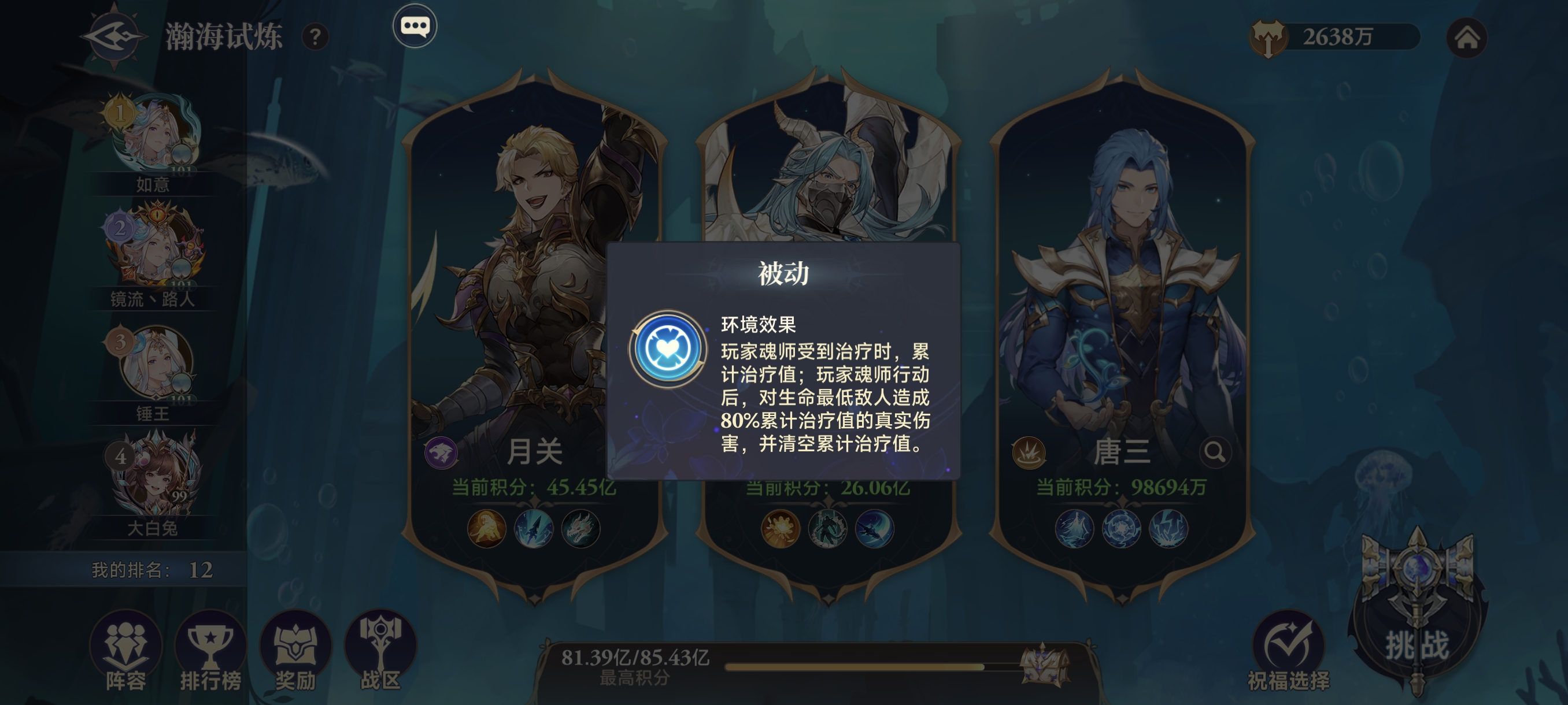The width and height of the screenshot is (1568, 705).
Task: Tap 月关's panther attribute icon
Action: (x=441, y=452)
